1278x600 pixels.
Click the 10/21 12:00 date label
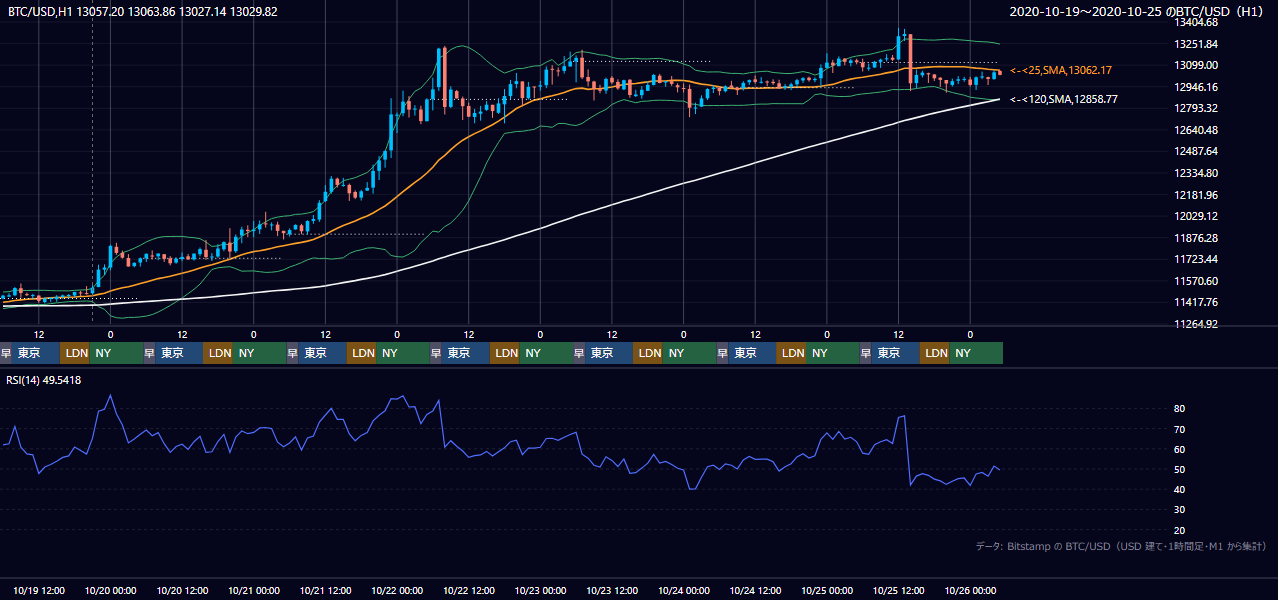pos(326,591)
